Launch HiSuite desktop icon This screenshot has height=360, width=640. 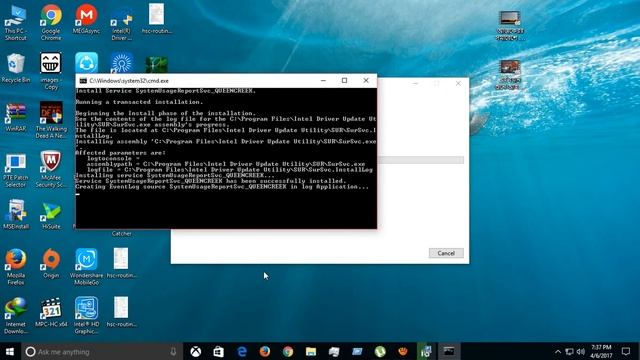(51, 216)
